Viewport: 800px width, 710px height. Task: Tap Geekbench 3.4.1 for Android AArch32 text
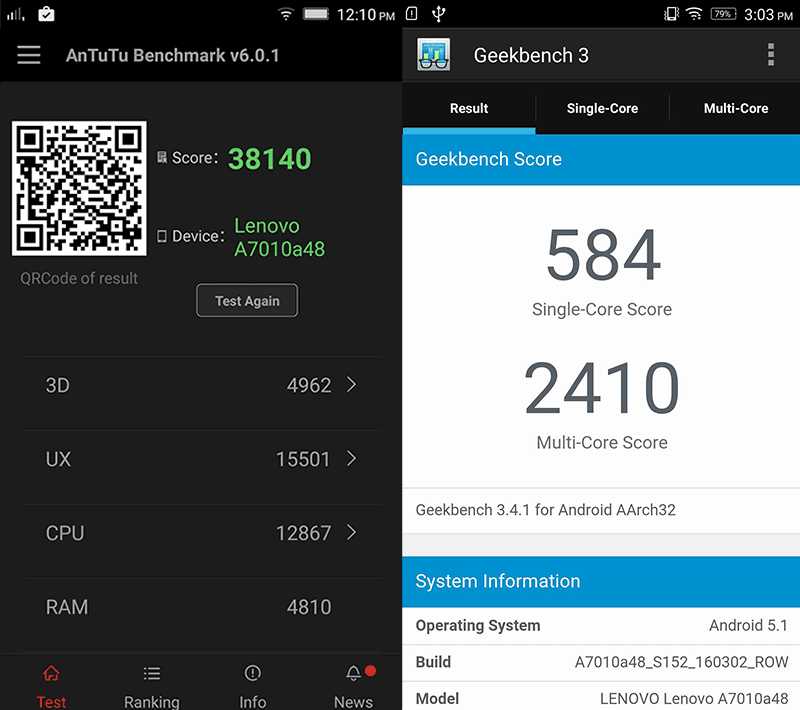point(545,510)
